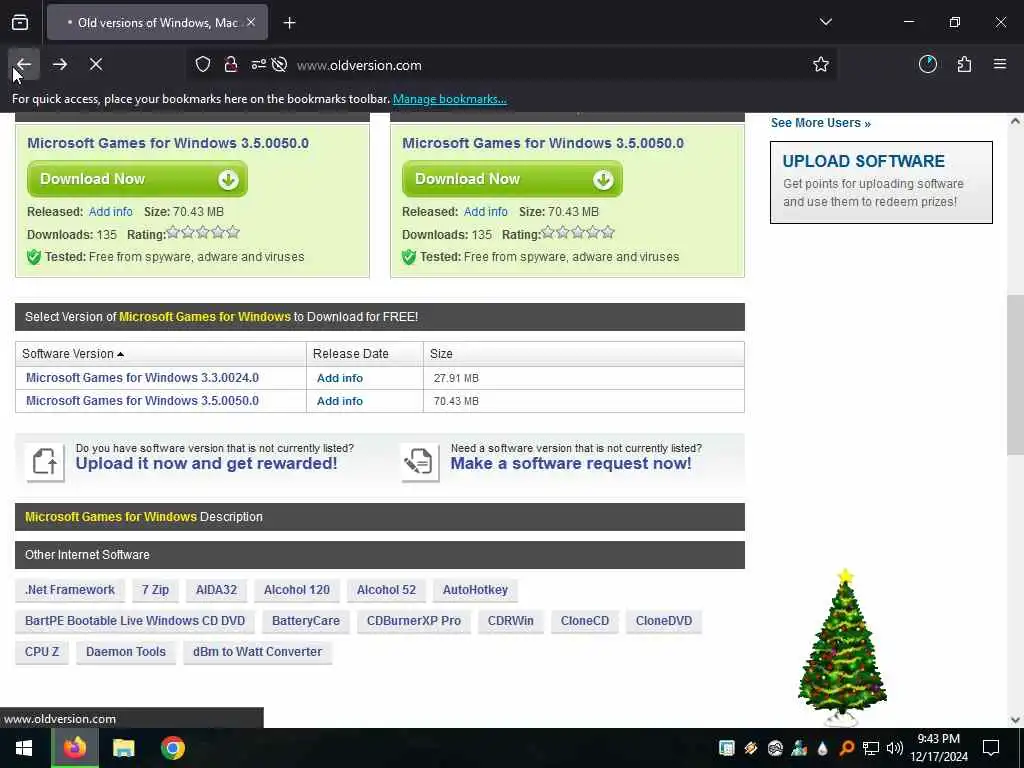Open site permissions icon in address bar
The image size is (1024, 768).
259,65
